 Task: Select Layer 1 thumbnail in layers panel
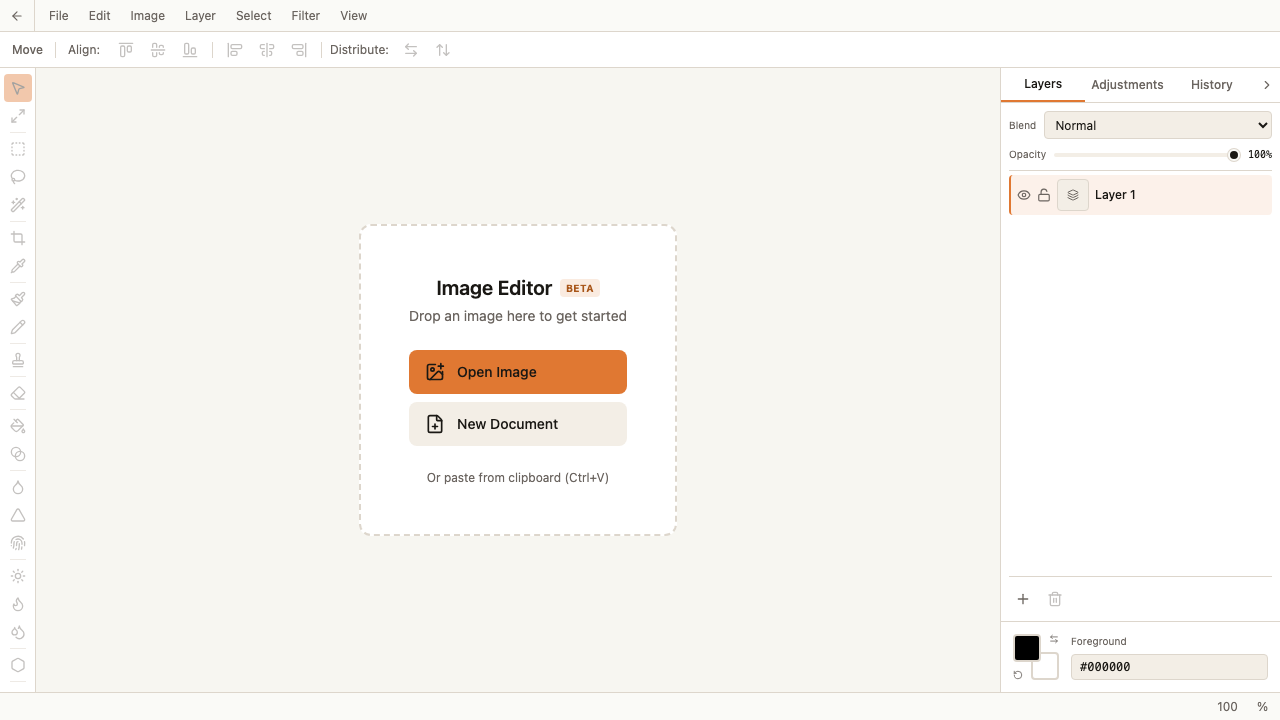1073,195
